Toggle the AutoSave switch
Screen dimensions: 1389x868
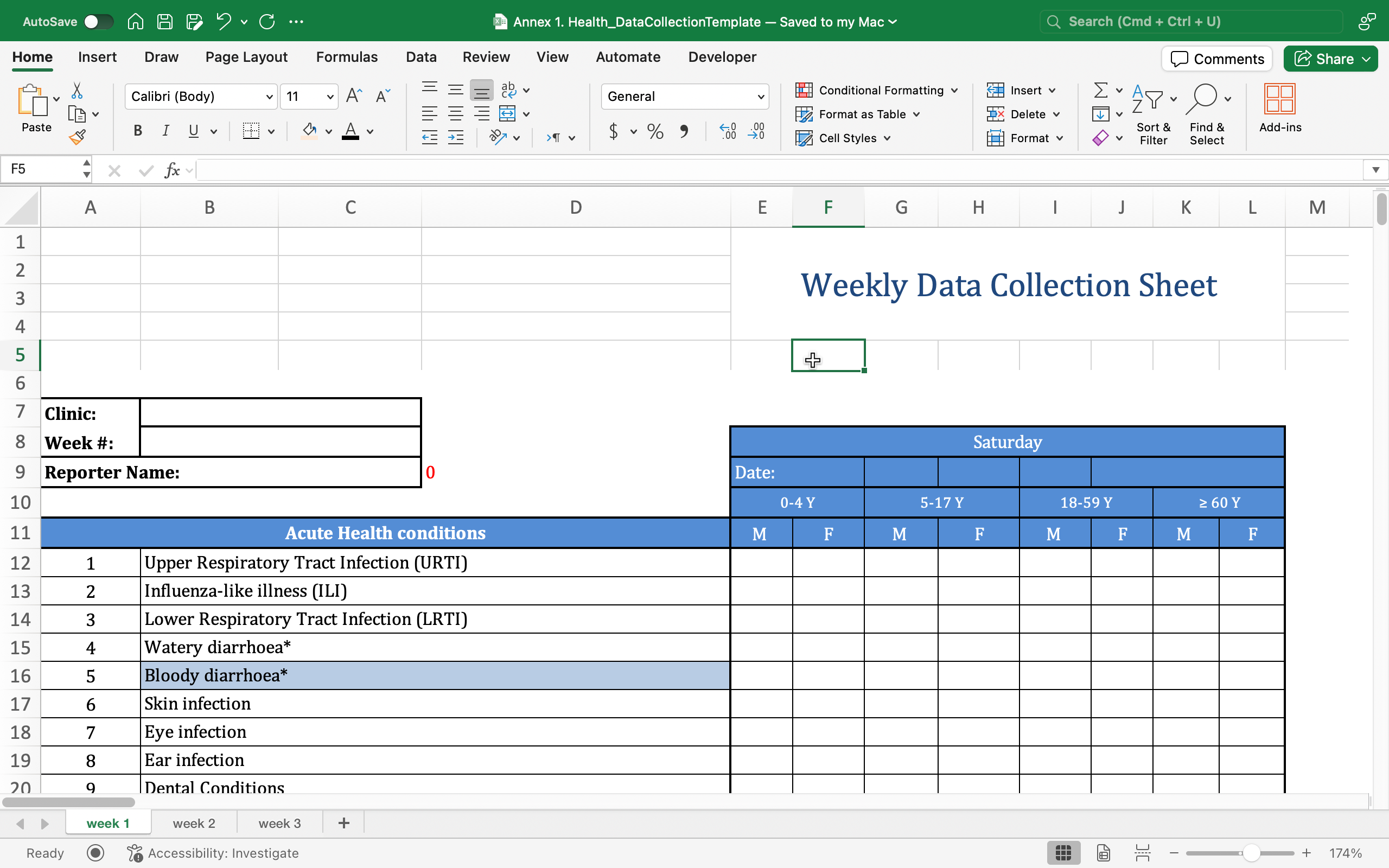click(x=98, y=22)
